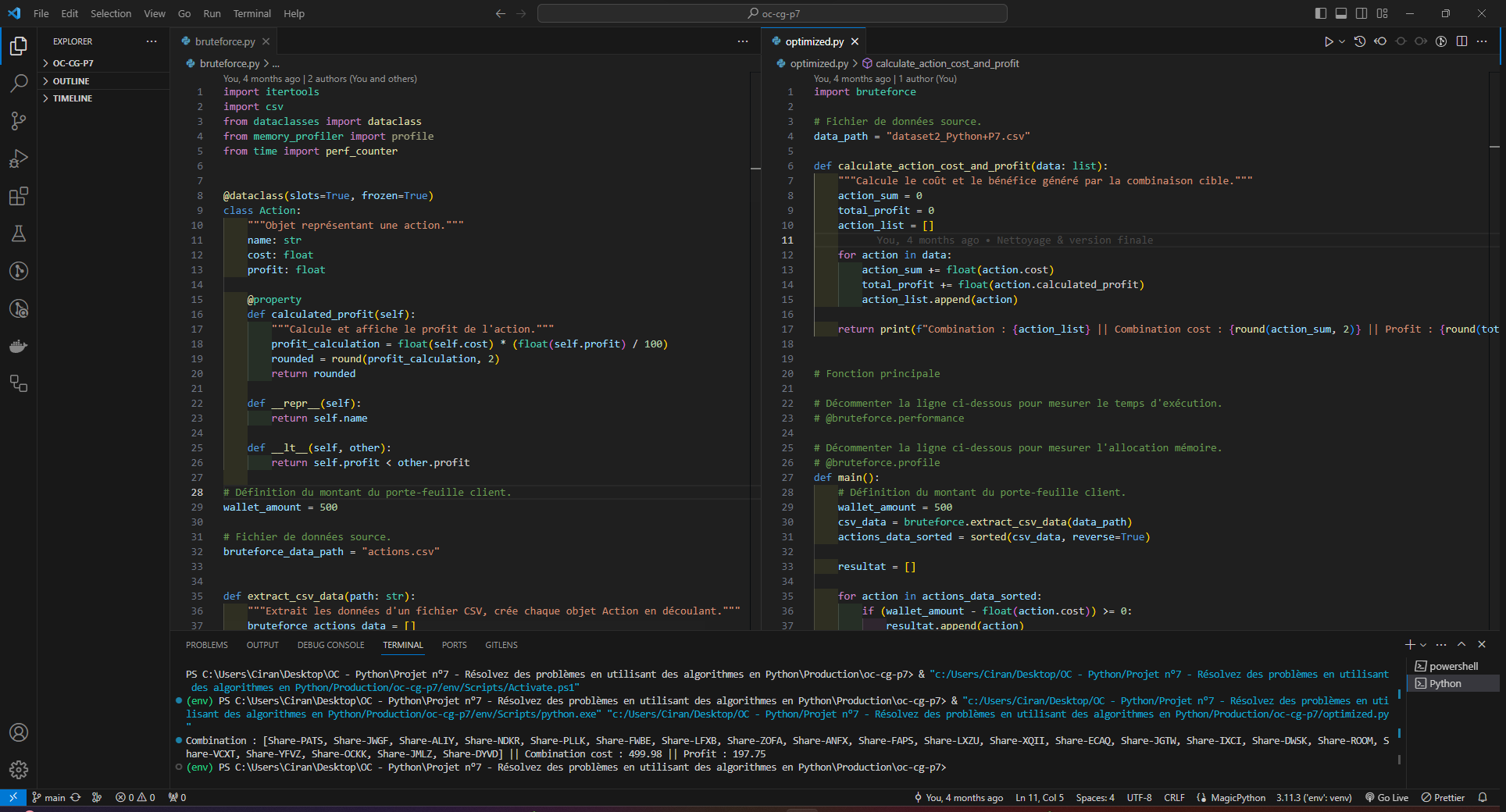This screenshot has width=1506, height=812.
Task: Select the powershell terminal
Action: pos(1454,666)
